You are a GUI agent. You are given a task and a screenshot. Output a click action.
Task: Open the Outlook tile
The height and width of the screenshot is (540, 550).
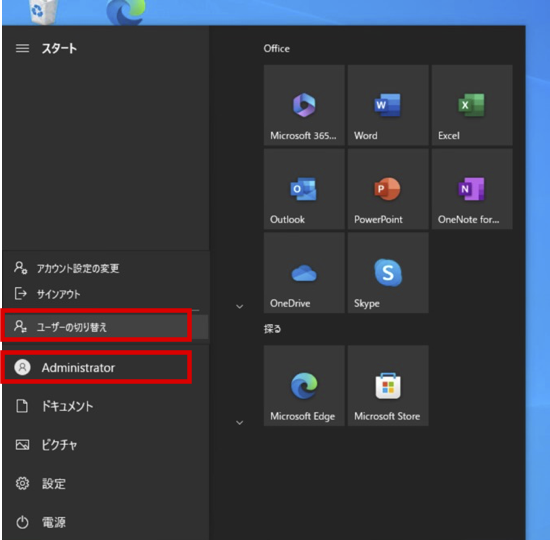click(304, 189)
